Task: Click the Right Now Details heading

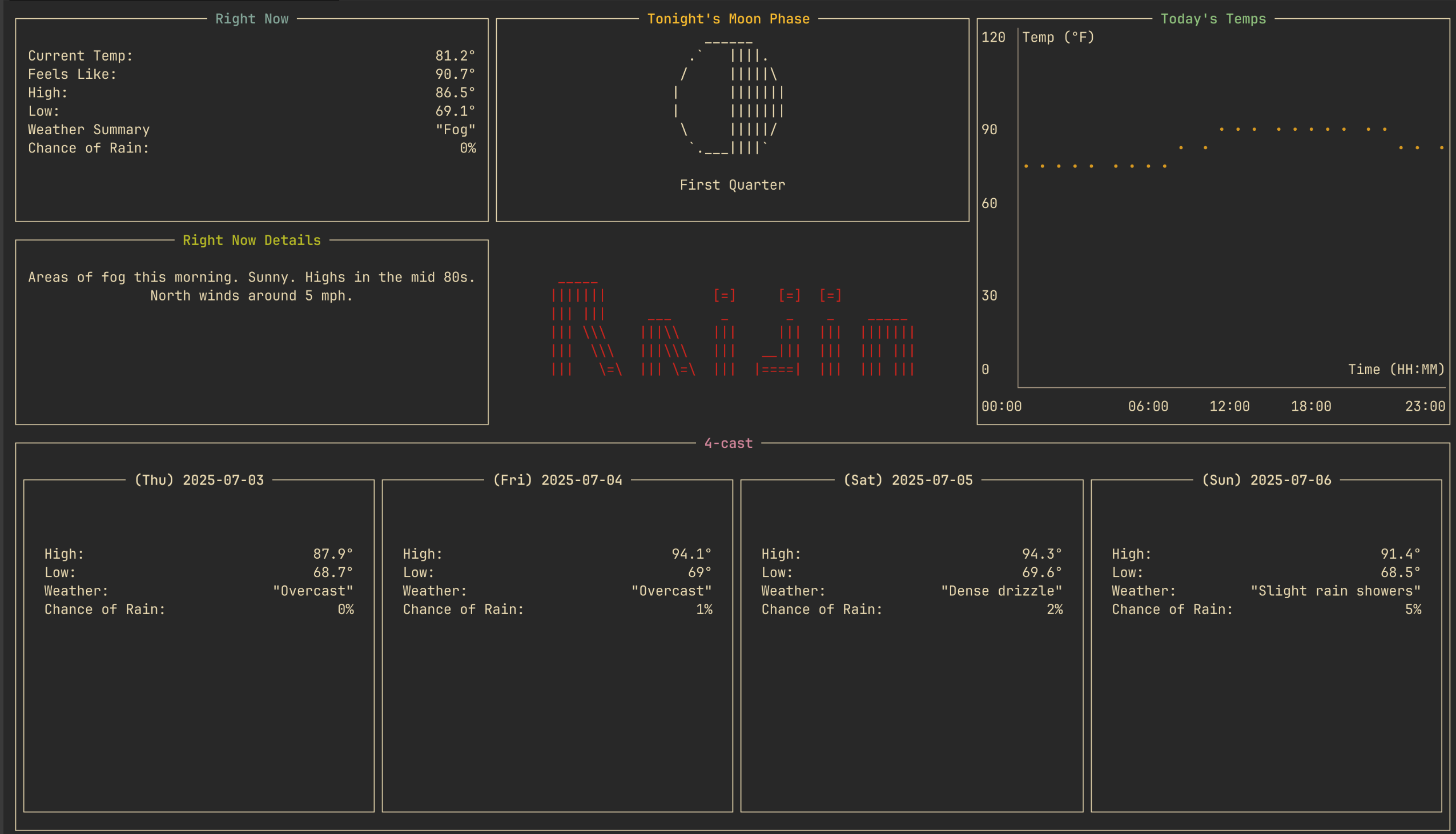Action: 251,240
